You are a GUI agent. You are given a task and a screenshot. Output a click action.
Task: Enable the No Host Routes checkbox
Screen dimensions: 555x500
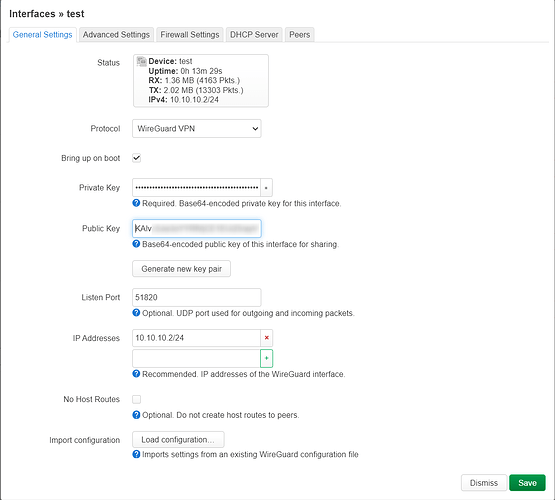coord(137,400)
